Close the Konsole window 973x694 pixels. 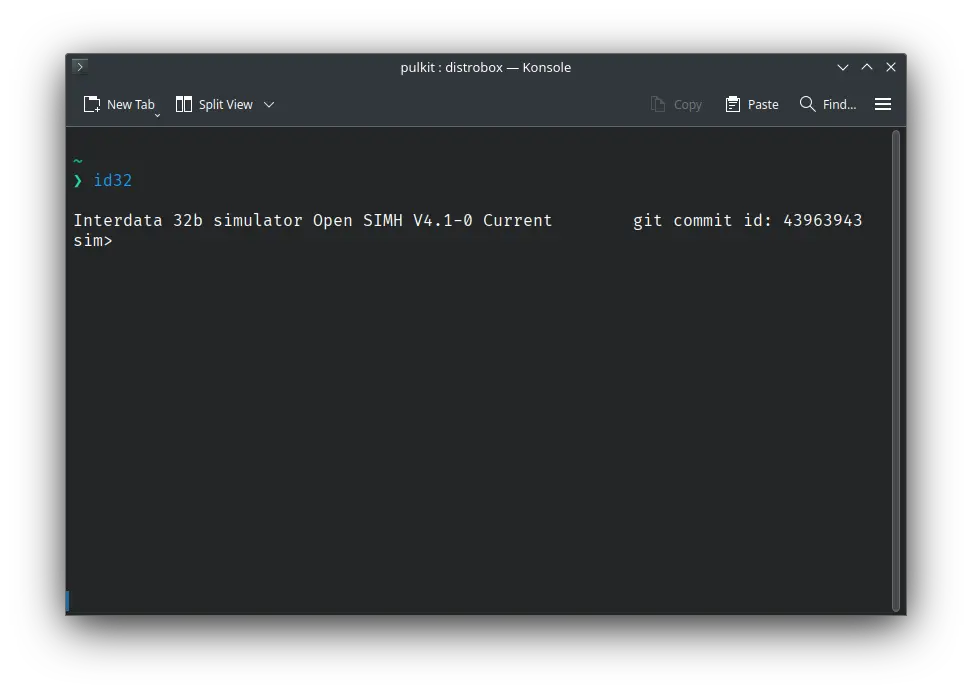click(890, 67)
